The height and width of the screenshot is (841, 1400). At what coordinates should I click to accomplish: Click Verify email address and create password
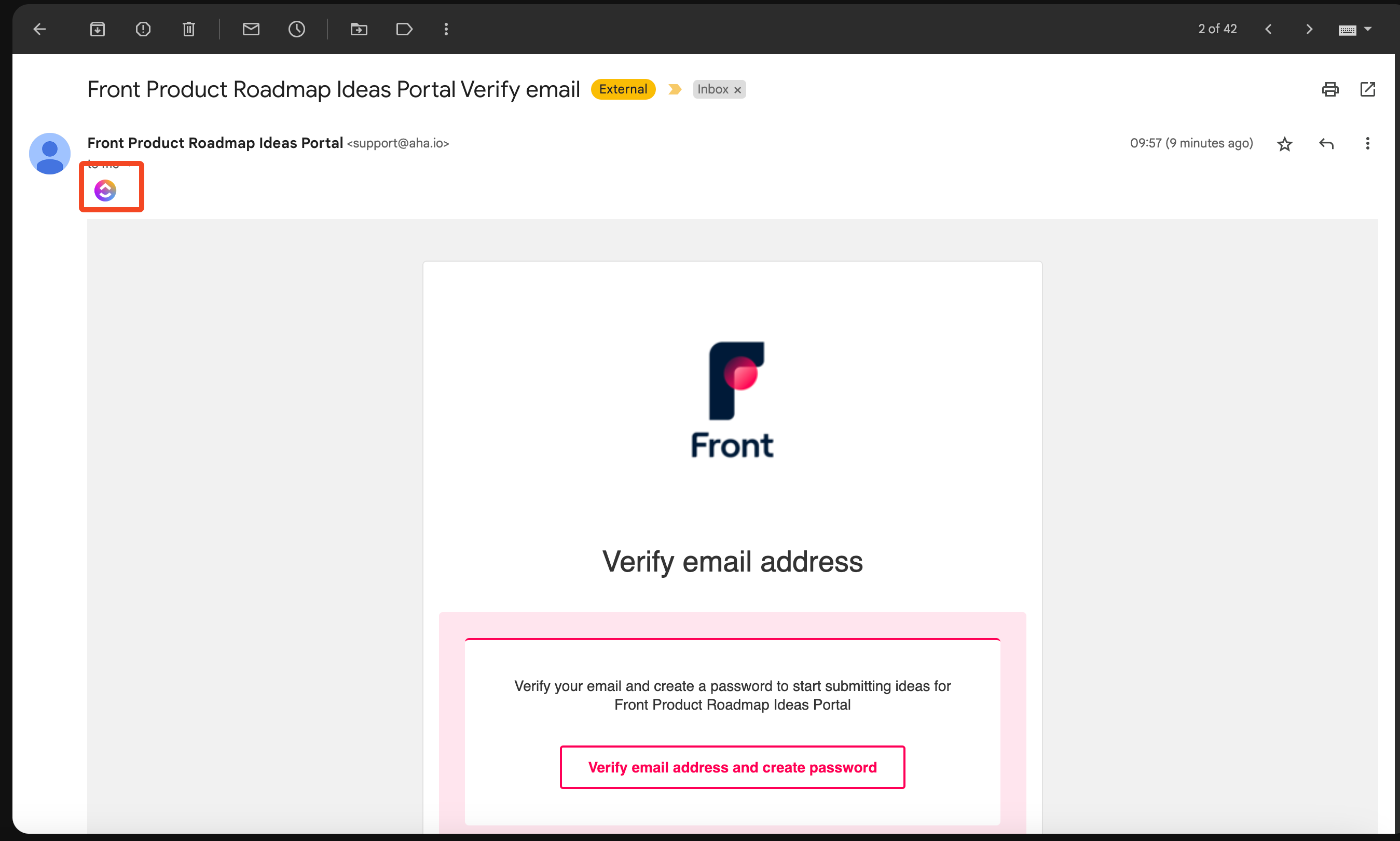[732, 767]
